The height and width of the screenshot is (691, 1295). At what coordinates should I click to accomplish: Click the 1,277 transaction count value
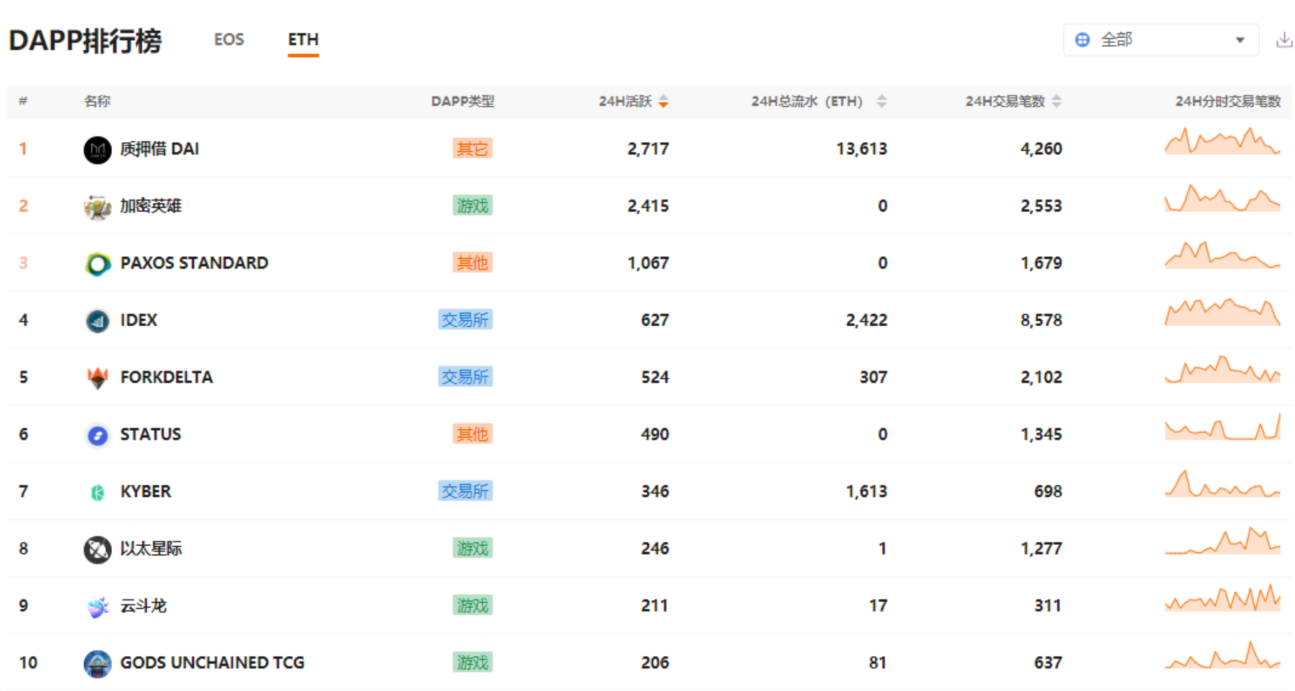(x=1041, y=548)
